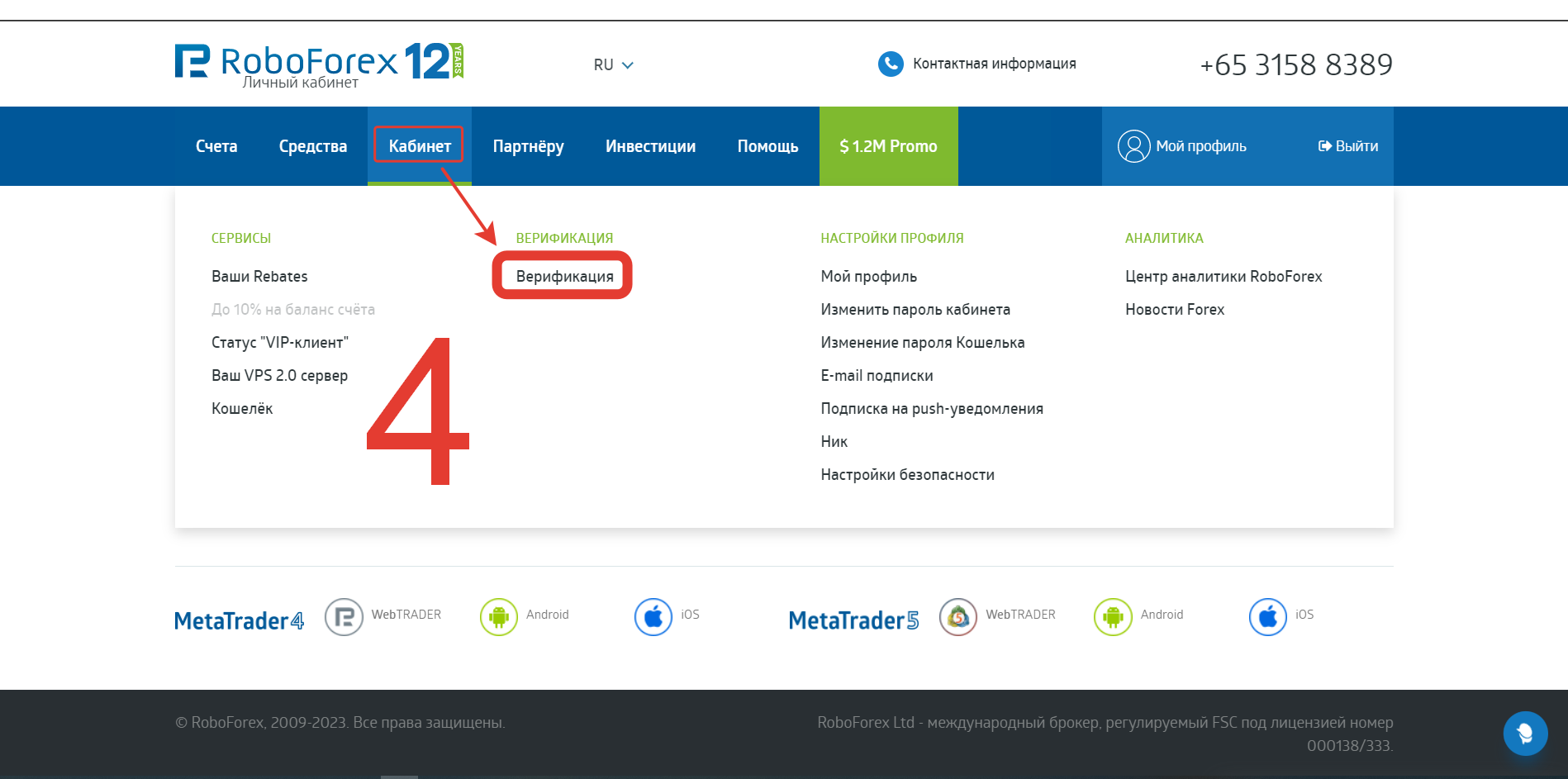Screen dimensions: 1568x779
Task: Click the СЕРВИСЫ section heading
Action: tap(241, 238)
